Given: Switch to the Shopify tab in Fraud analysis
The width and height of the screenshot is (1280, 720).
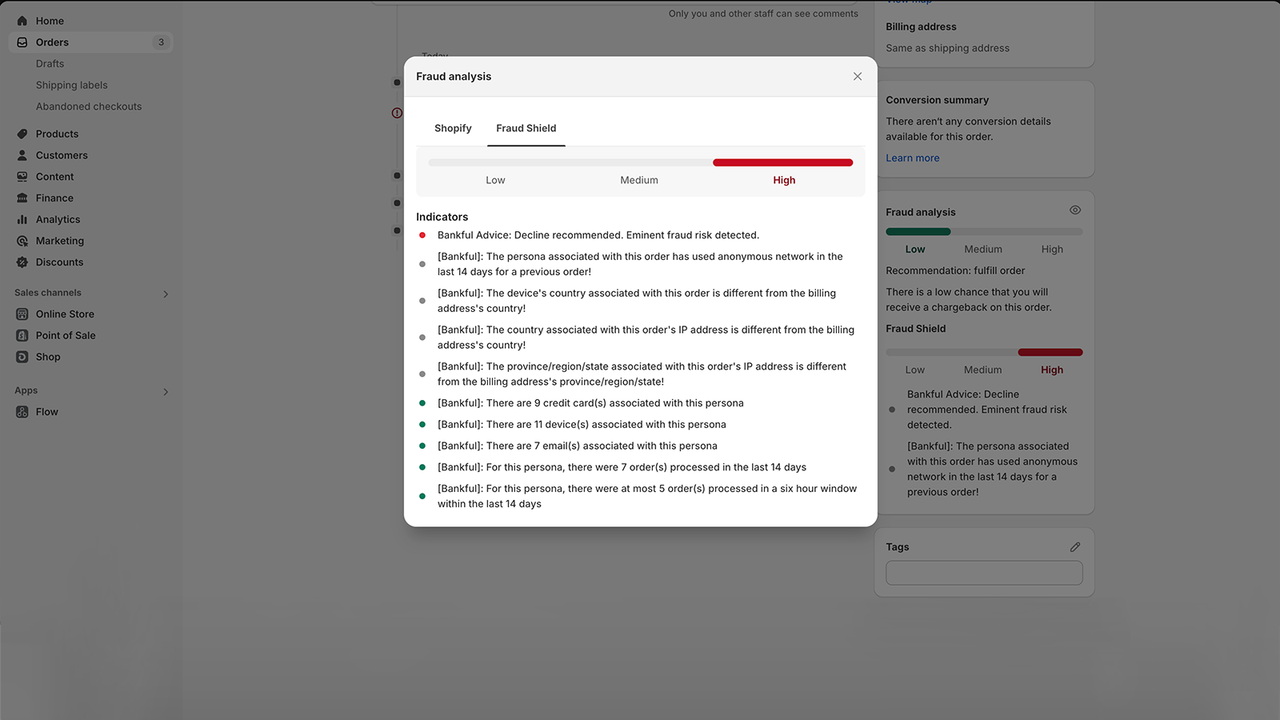Looking at the screenshot, I should tap(452, 128).
